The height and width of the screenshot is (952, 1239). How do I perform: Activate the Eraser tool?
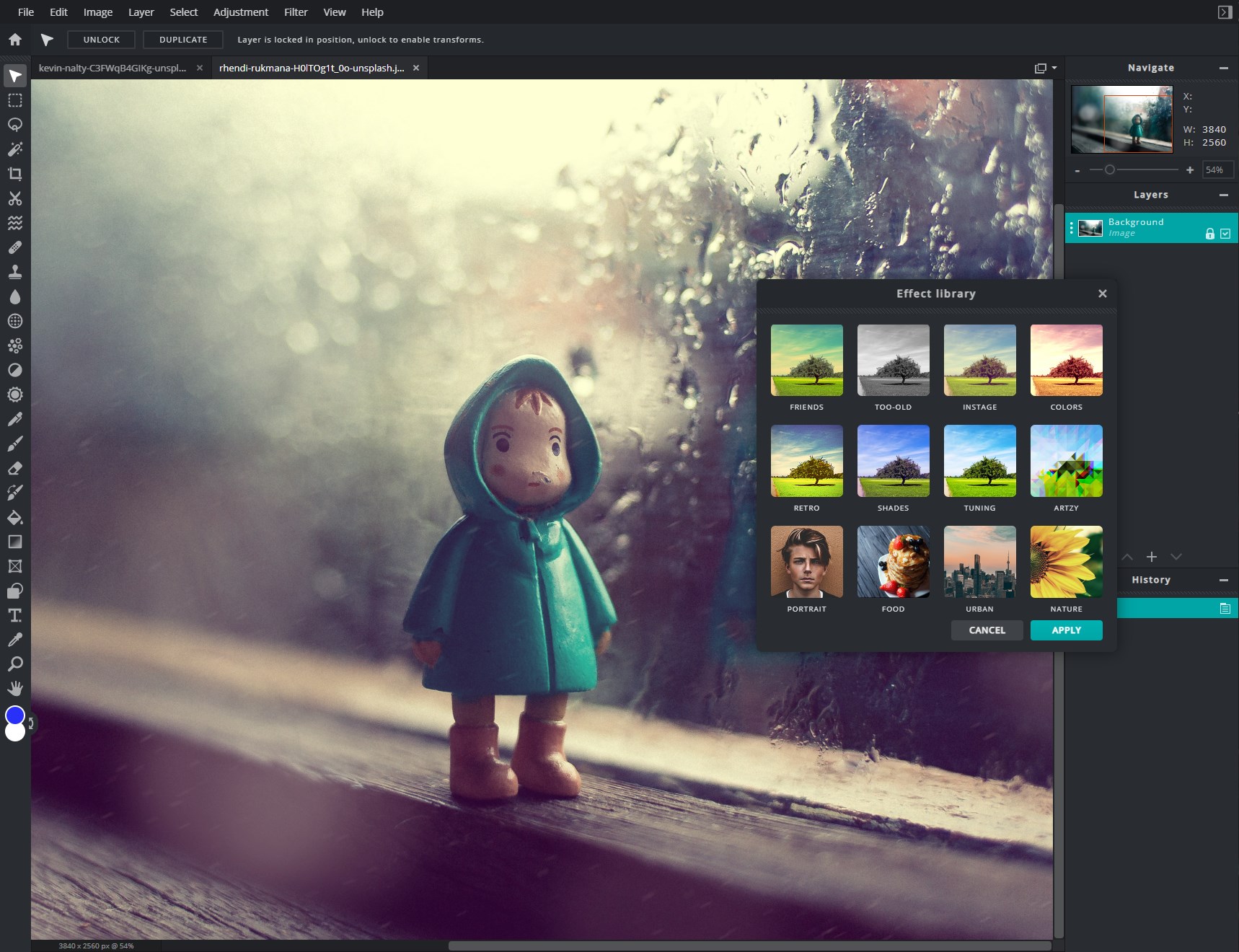tap(14, 468)
